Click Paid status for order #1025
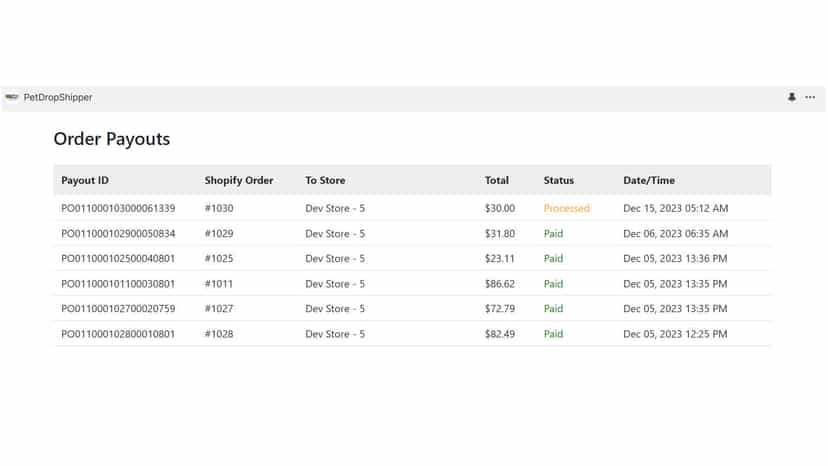 click(553, 258)
